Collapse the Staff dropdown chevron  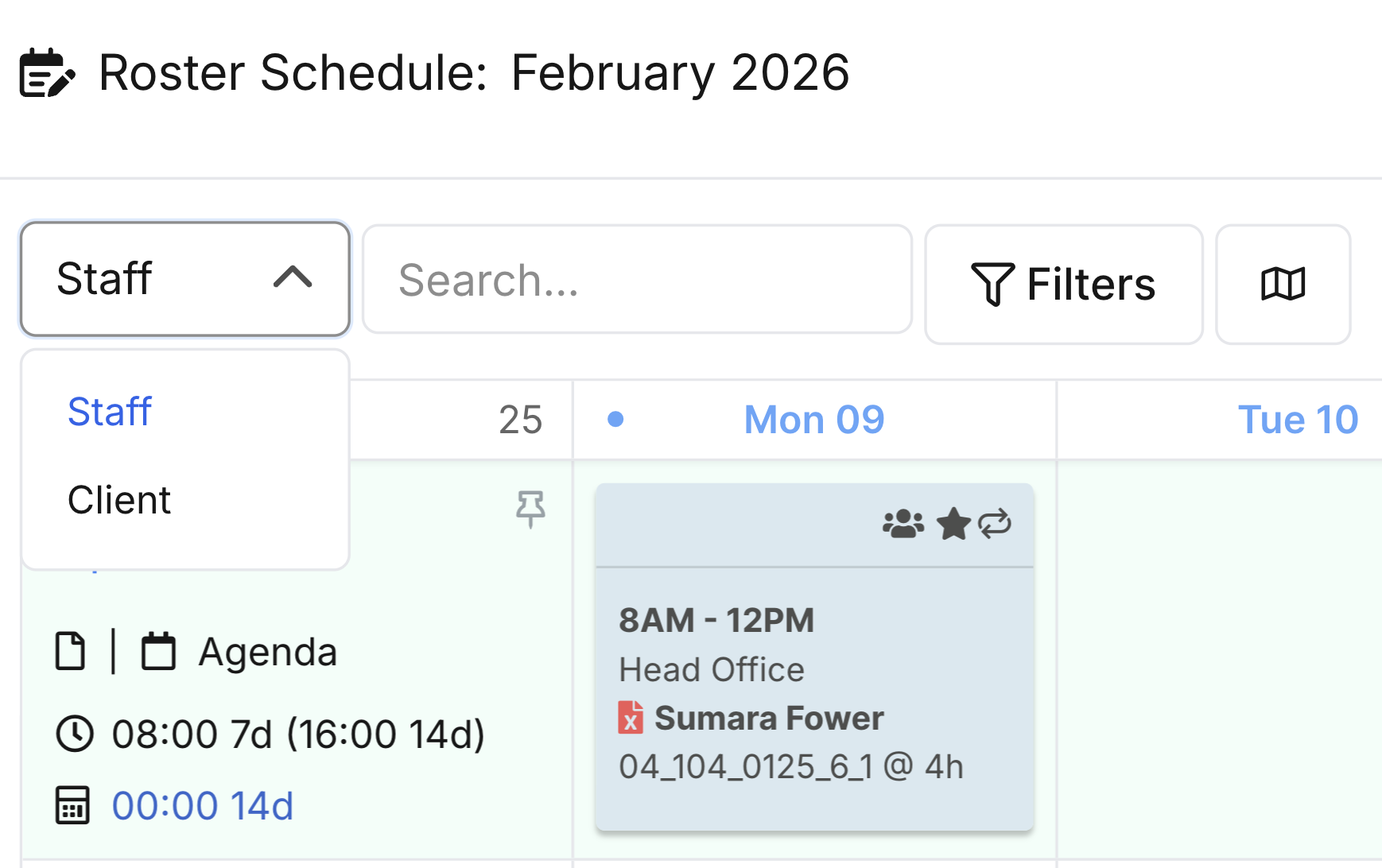pos(293,277)
